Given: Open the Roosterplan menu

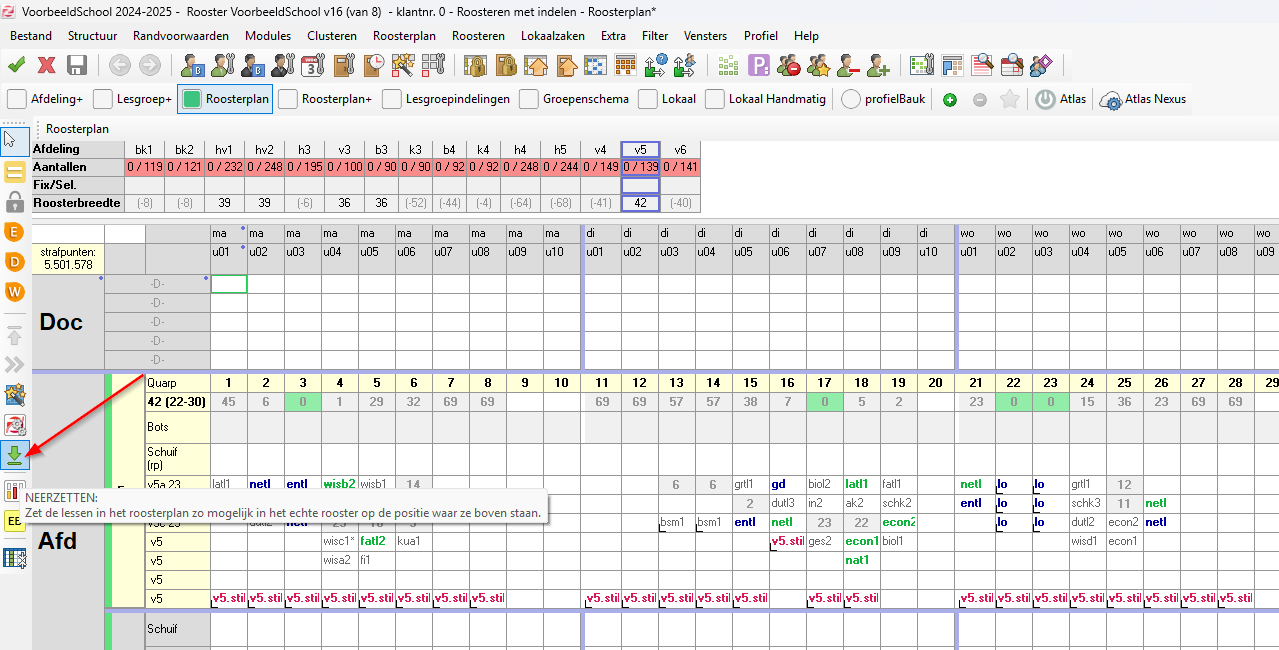Looking at the screenshot, I should 404,36.
